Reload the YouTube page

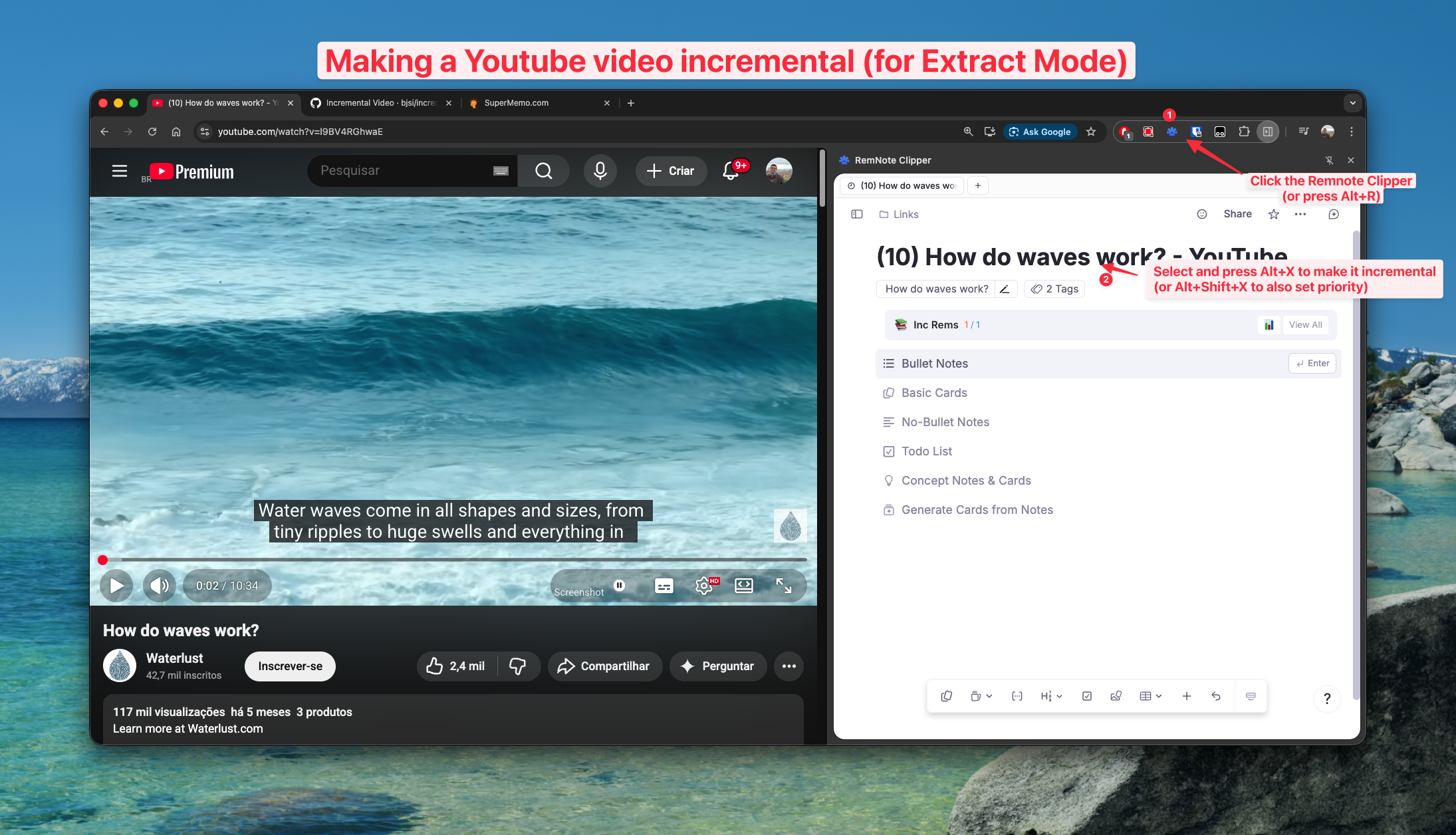click(x=152, y=132)
